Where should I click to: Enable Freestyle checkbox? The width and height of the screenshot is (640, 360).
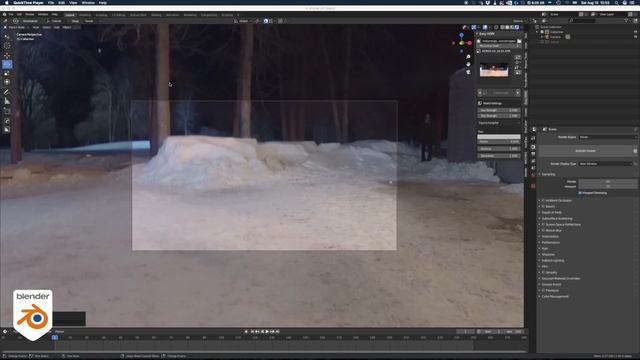543,290
